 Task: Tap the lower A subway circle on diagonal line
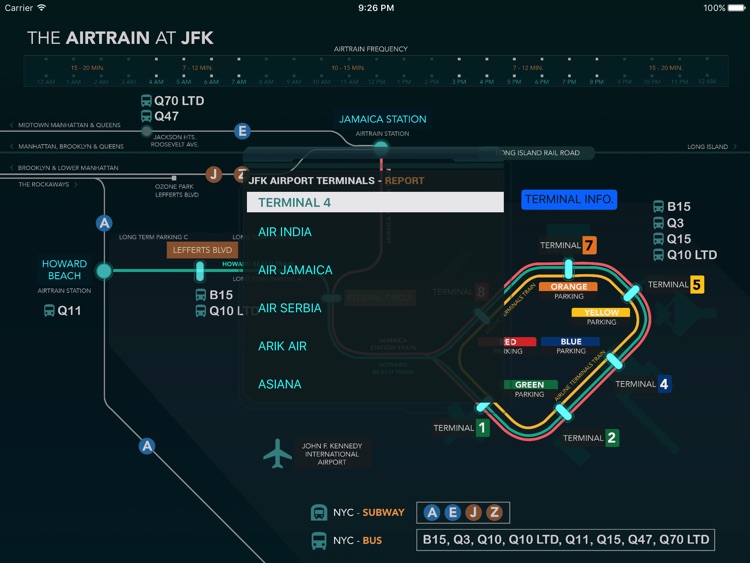tap(147, 446)
